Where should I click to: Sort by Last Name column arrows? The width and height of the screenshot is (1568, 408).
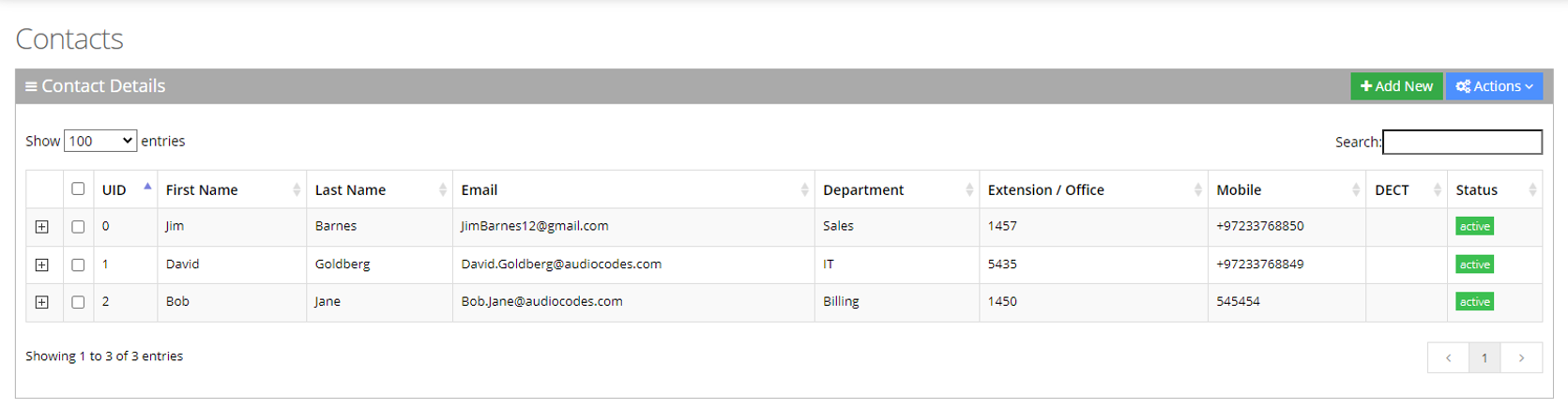pos(443,189)
